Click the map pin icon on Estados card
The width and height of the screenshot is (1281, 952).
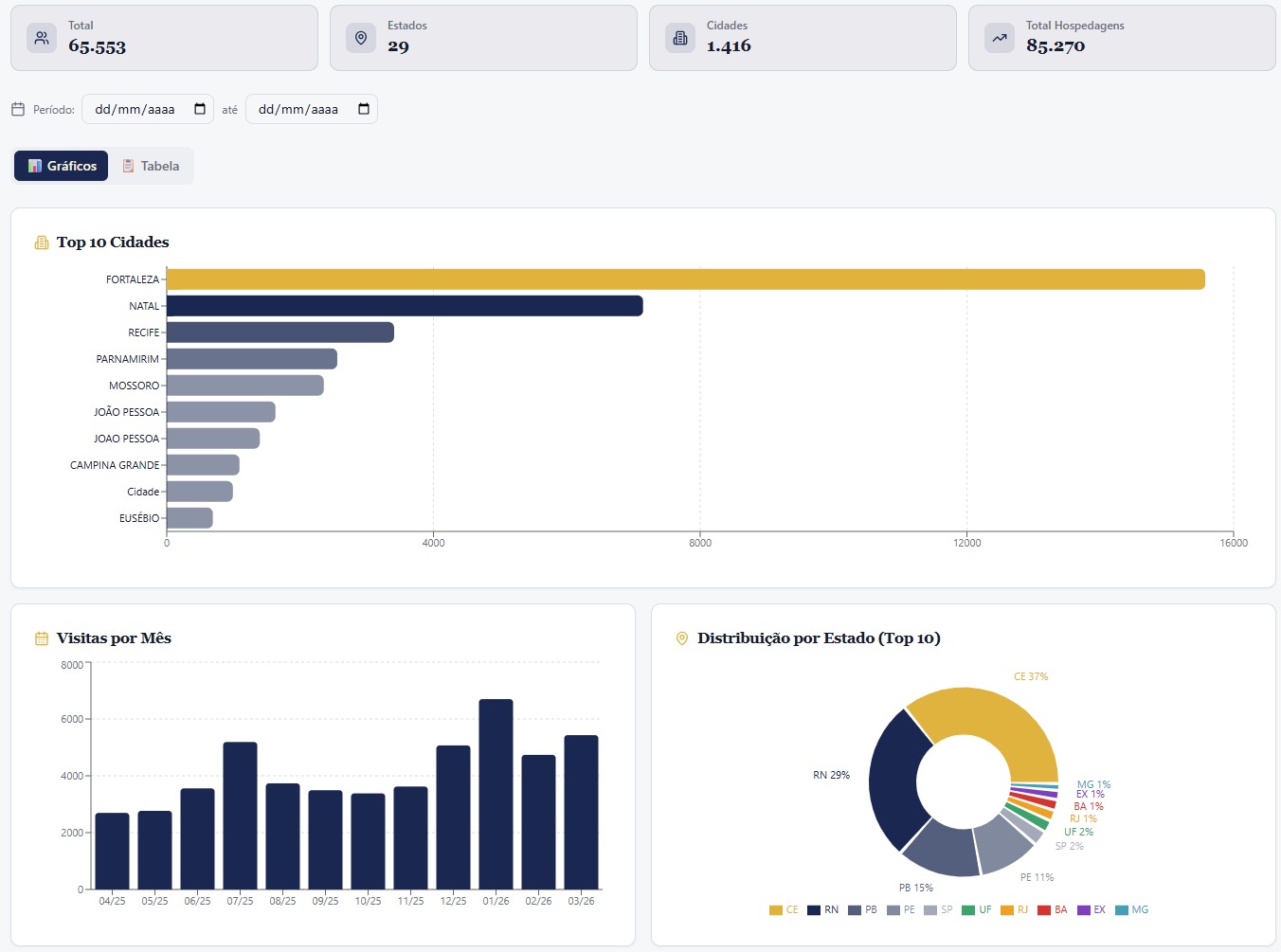(361, 38)
